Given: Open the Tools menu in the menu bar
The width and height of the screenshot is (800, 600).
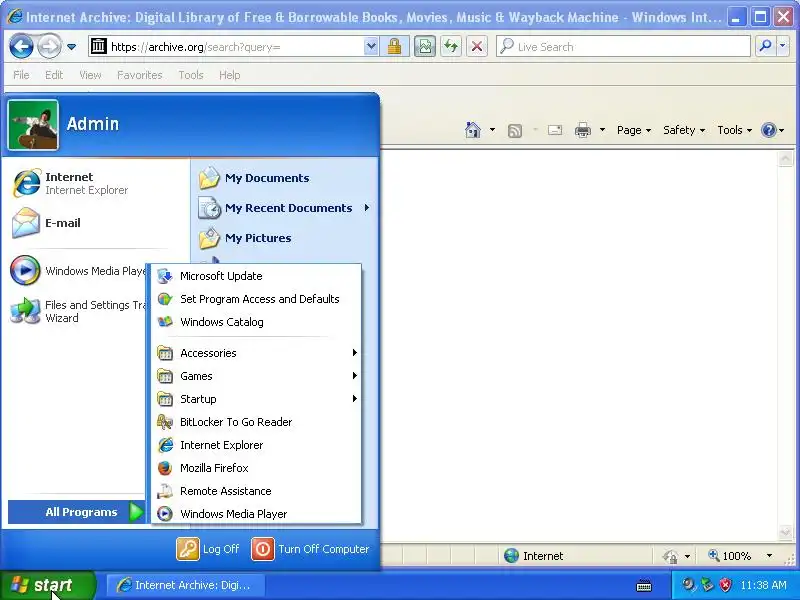Looking at the screenshot, I should (x=191, y=75).
